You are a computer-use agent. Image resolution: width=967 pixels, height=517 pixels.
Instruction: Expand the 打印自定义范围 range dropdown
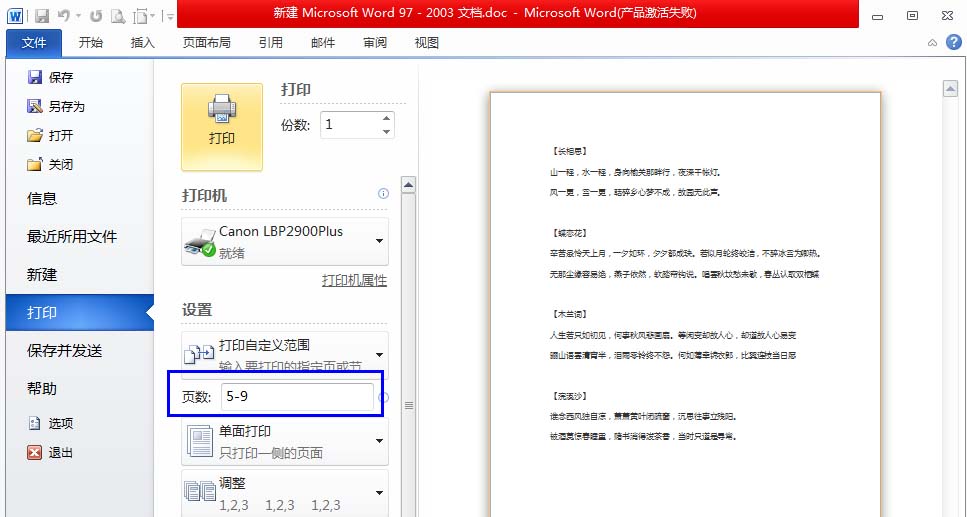coord(380,354)
